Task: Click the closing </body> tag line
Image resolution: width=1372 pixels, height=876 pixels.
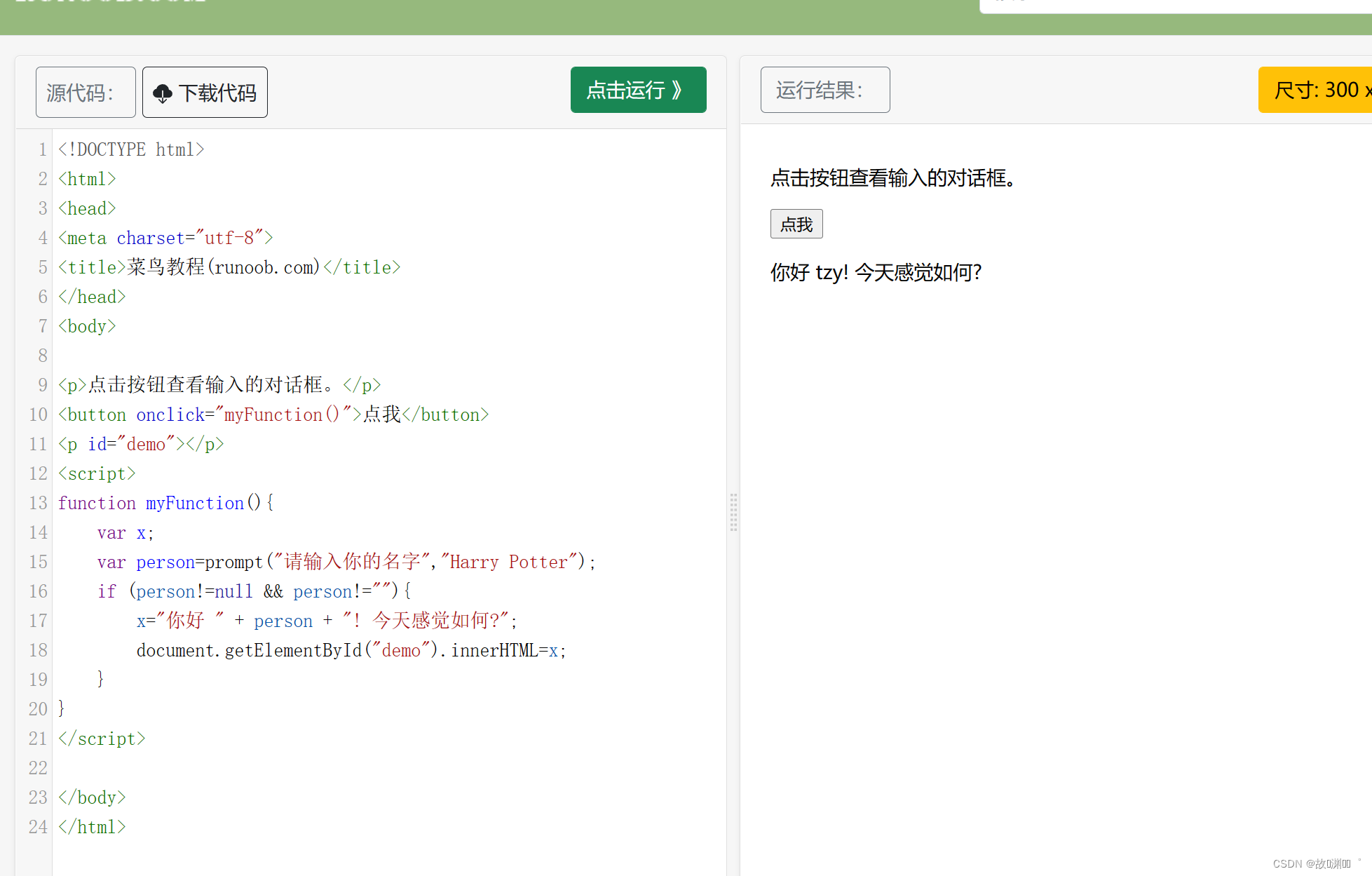Action: pyautogui.click(x=92, y=797)
